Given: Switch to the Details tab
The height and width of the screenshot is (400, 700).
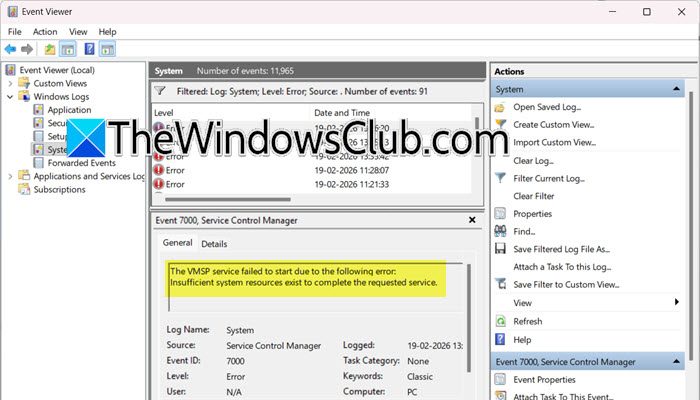Looking at the screenshot, I should [214, 244].
